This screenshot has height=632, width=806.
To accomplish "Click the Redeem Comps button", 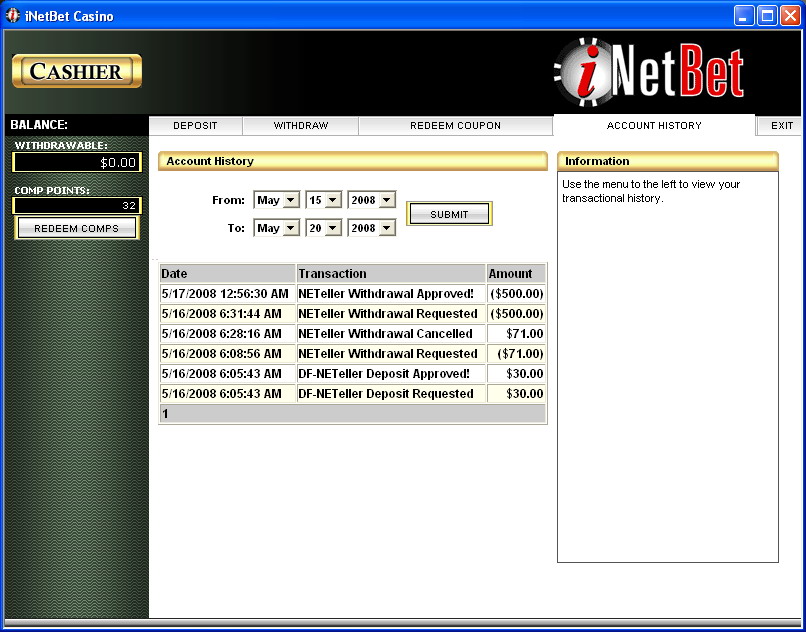I will coord(77,228).
